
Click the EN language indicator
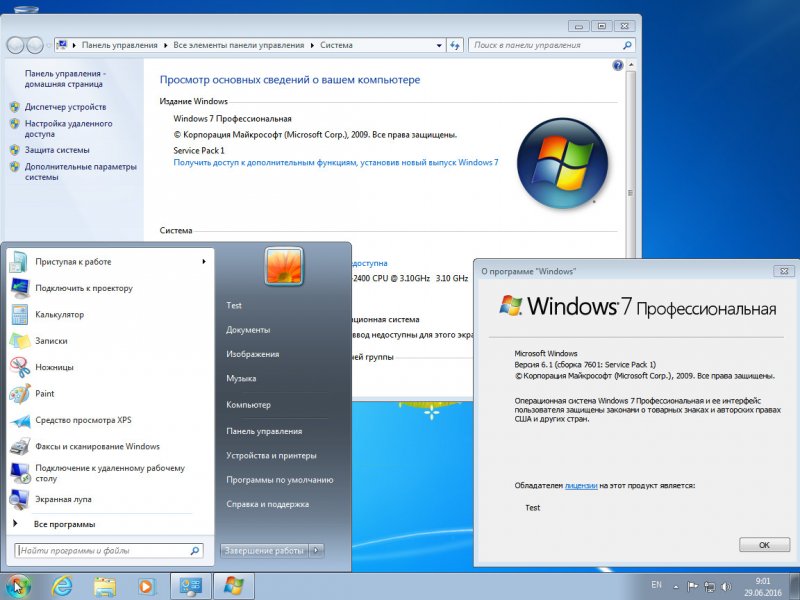[x=656, y=585]
